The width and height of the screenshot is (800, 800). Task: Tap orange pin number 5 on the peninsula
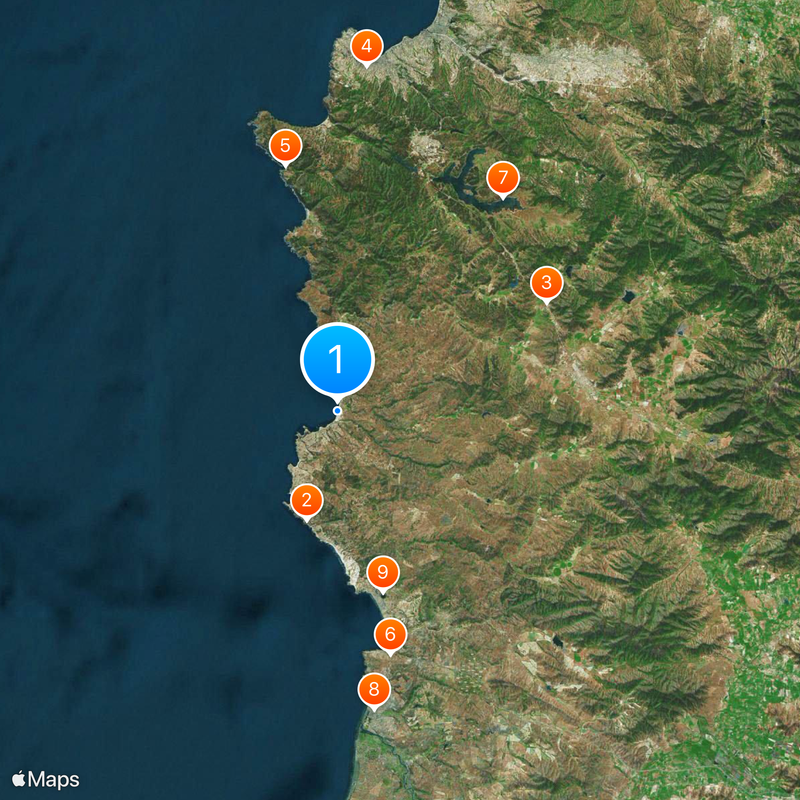coord(285,146)
